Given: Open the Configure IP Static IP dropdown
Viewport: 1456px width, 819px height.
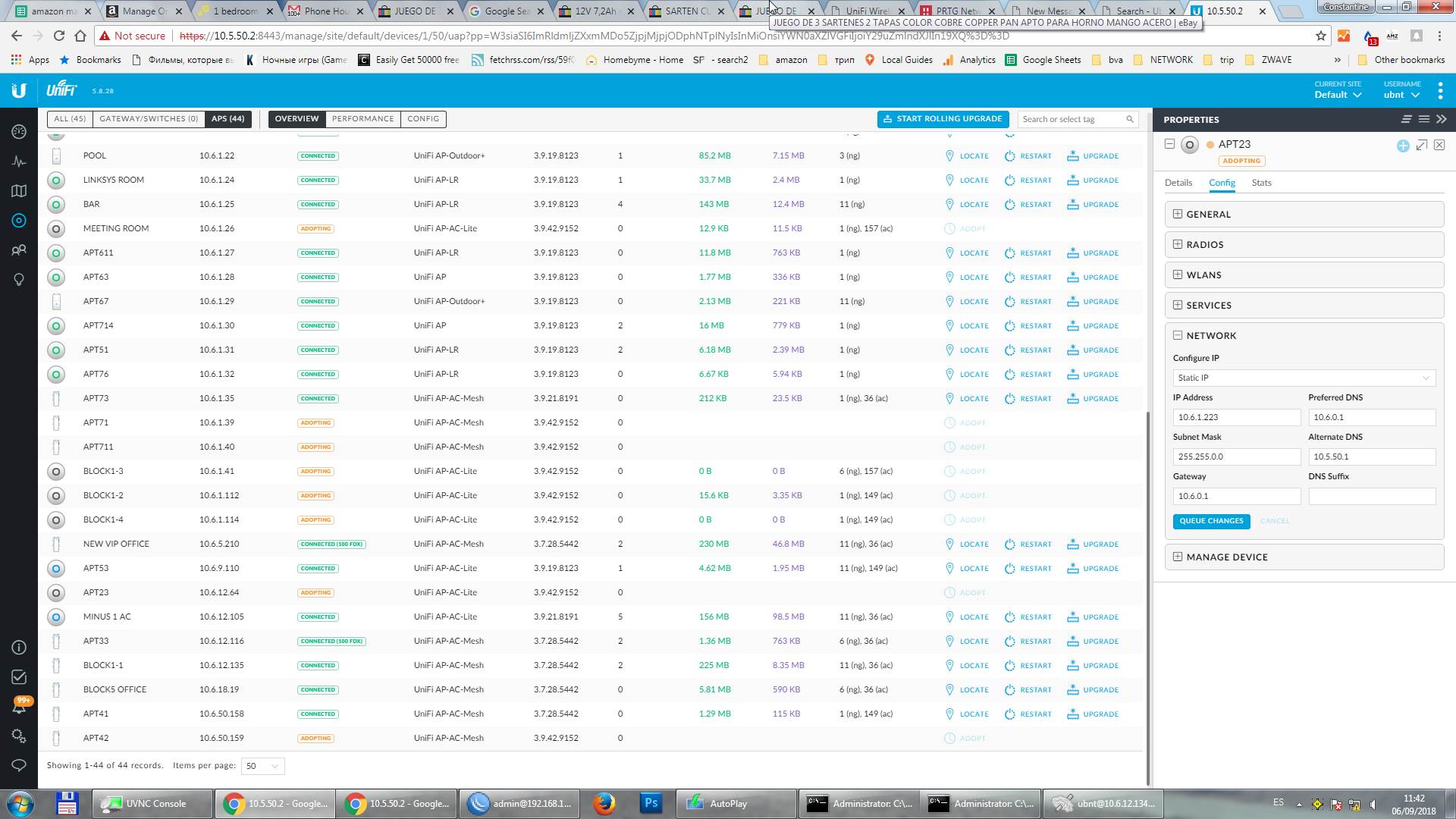Looking at the screenshot, I should pos(1303,378).
